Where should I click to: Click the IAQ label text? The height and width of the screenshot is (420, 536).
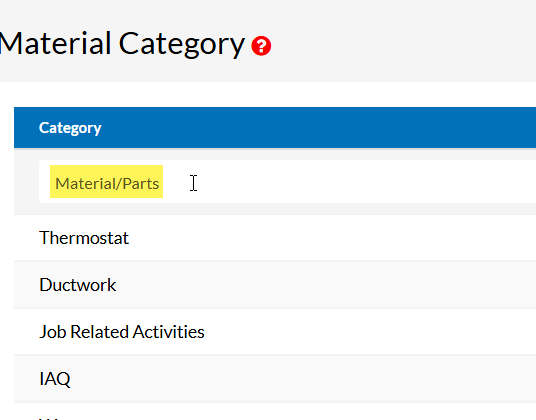point(55,379)
